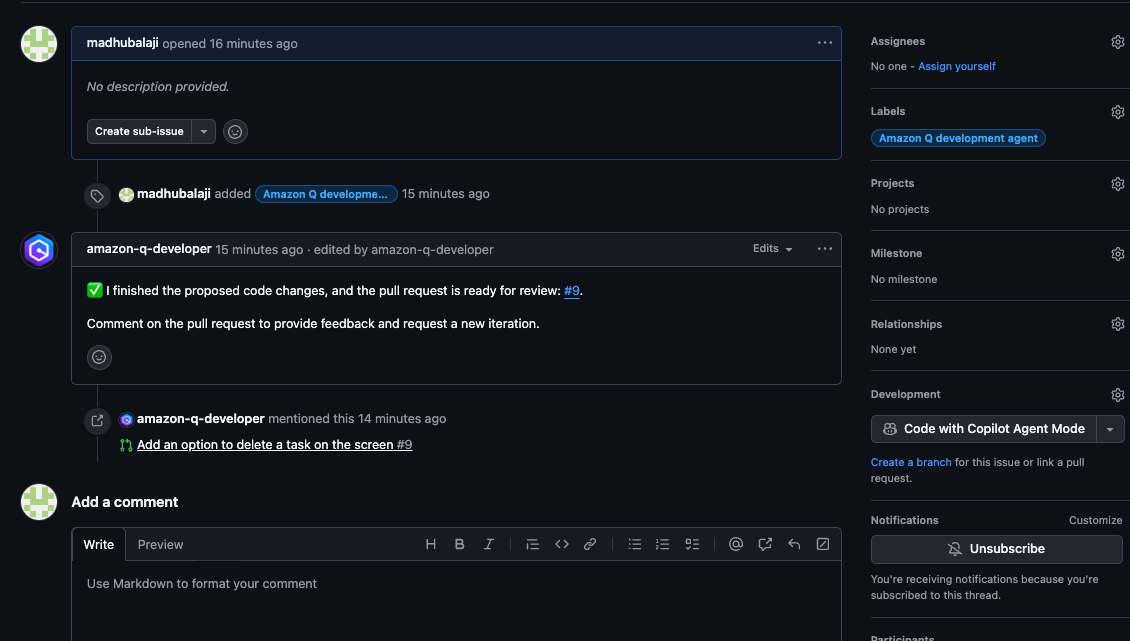
Task: Expand the Create sub-issue dropdown arrow
Action: (x=204, y=131)
